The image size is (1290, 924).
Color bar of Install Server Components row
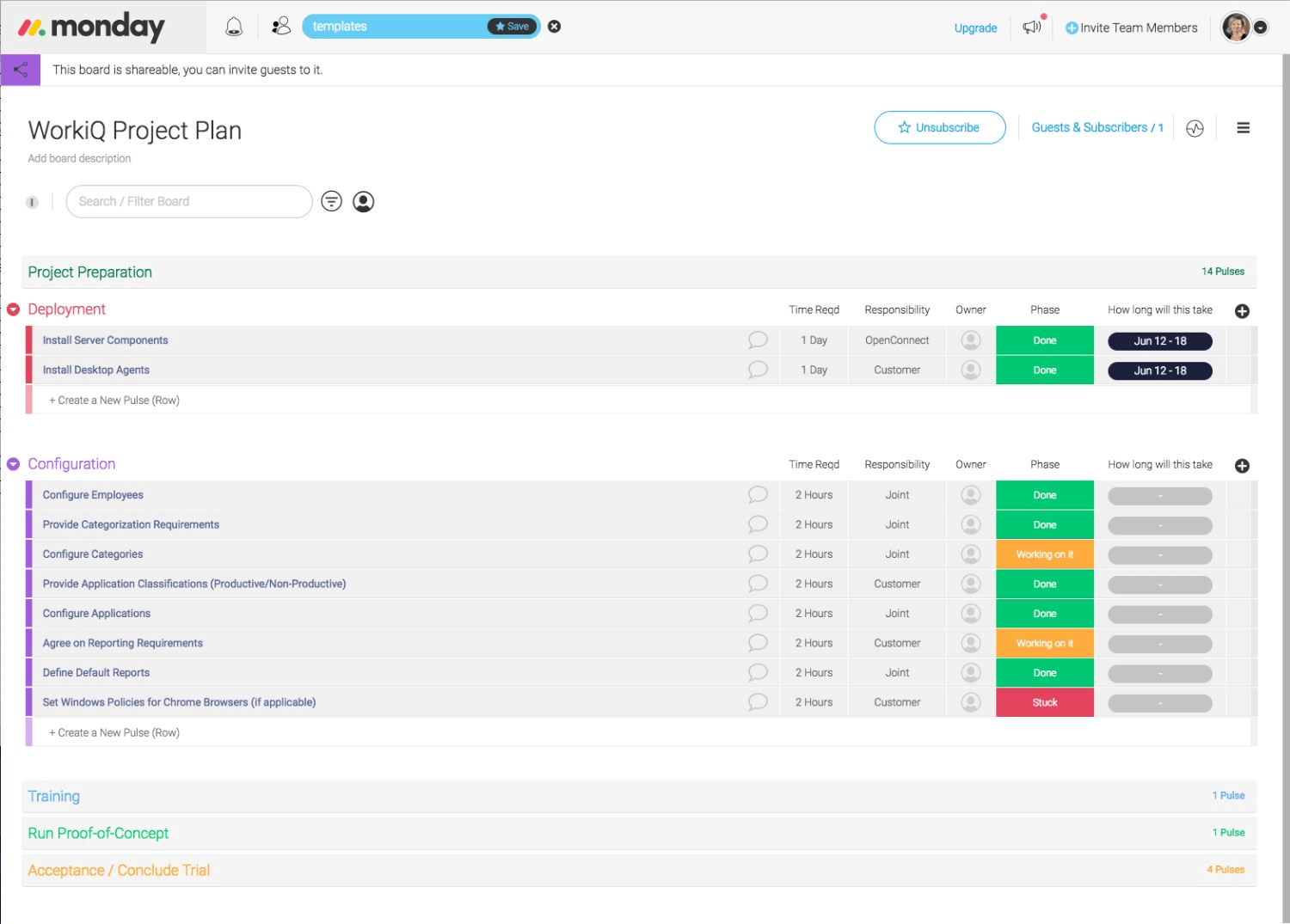tap(29, 340)
